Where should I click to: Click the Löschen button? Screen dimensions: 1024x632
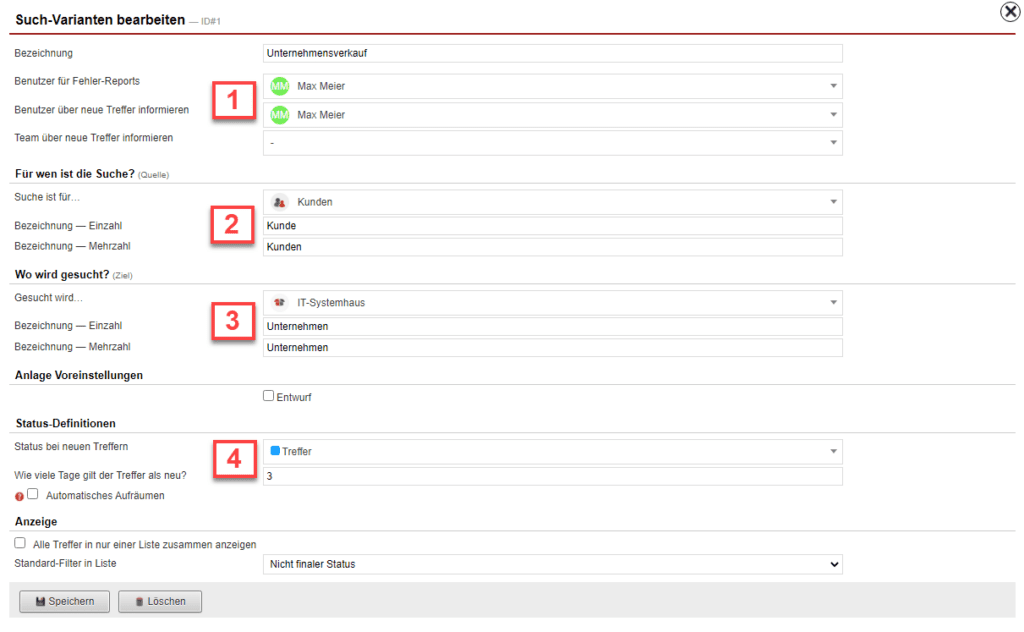pos(159,601)
